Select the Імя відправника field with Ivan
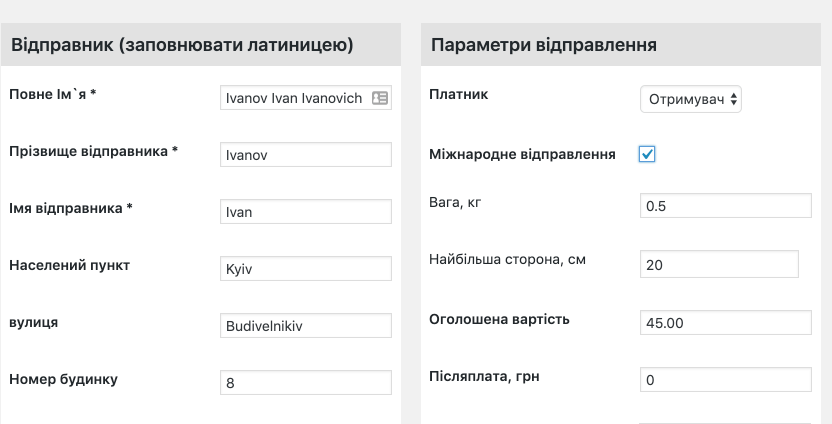Screen dimensions: 832x424 click(x=306, y=211)
